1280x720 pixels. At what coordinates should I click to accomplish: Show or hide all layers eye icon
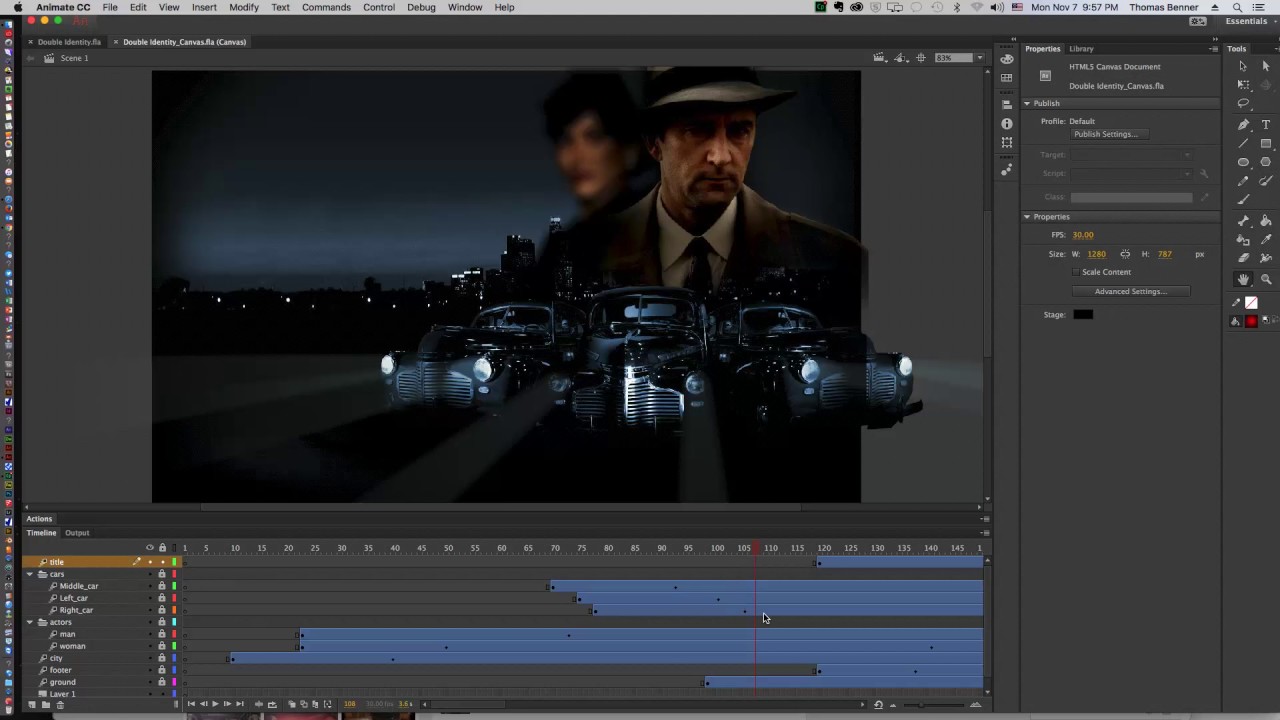(x=150, y=548)
